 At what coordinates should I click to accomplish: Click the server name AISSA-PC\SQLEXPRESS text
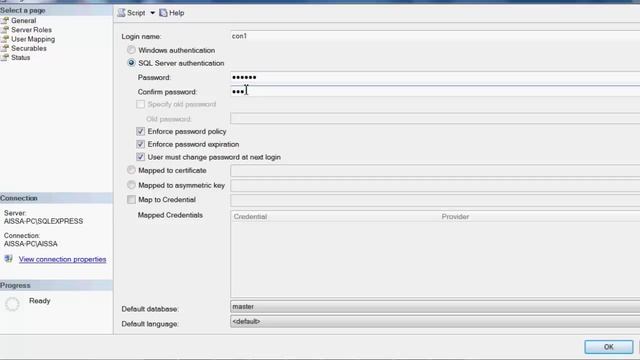coord(43,221)
